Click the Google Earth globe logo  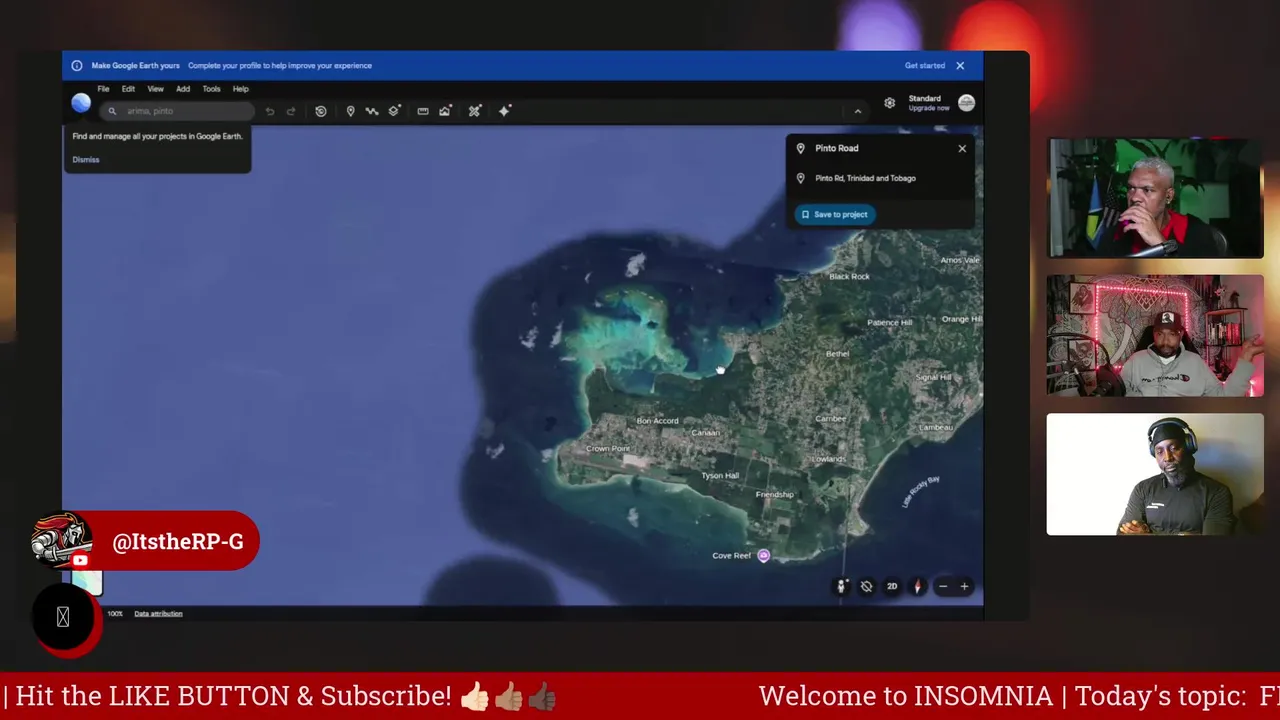[x=81, y=103]
